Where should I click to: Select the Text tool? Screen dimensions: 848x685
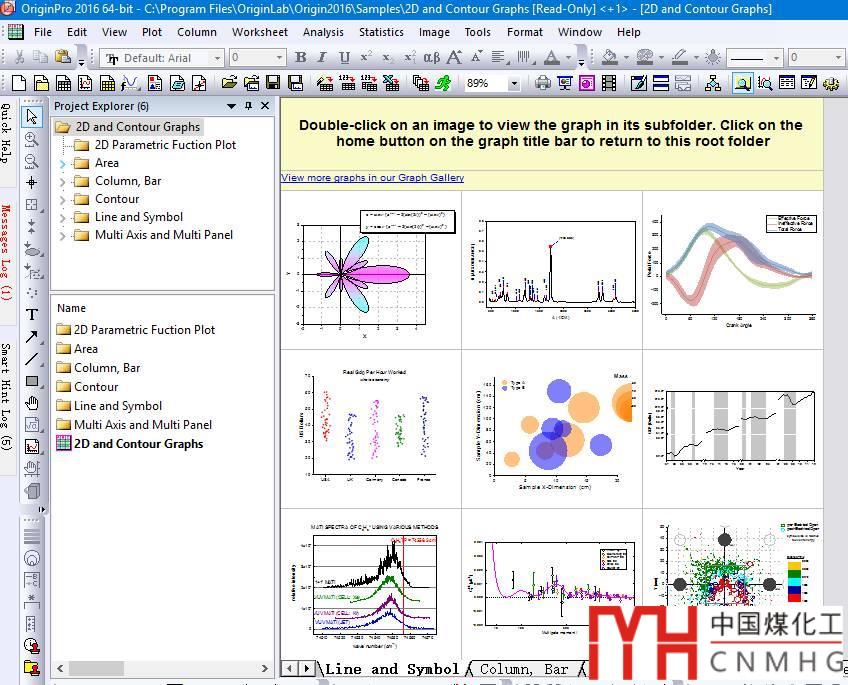(32, 315)
